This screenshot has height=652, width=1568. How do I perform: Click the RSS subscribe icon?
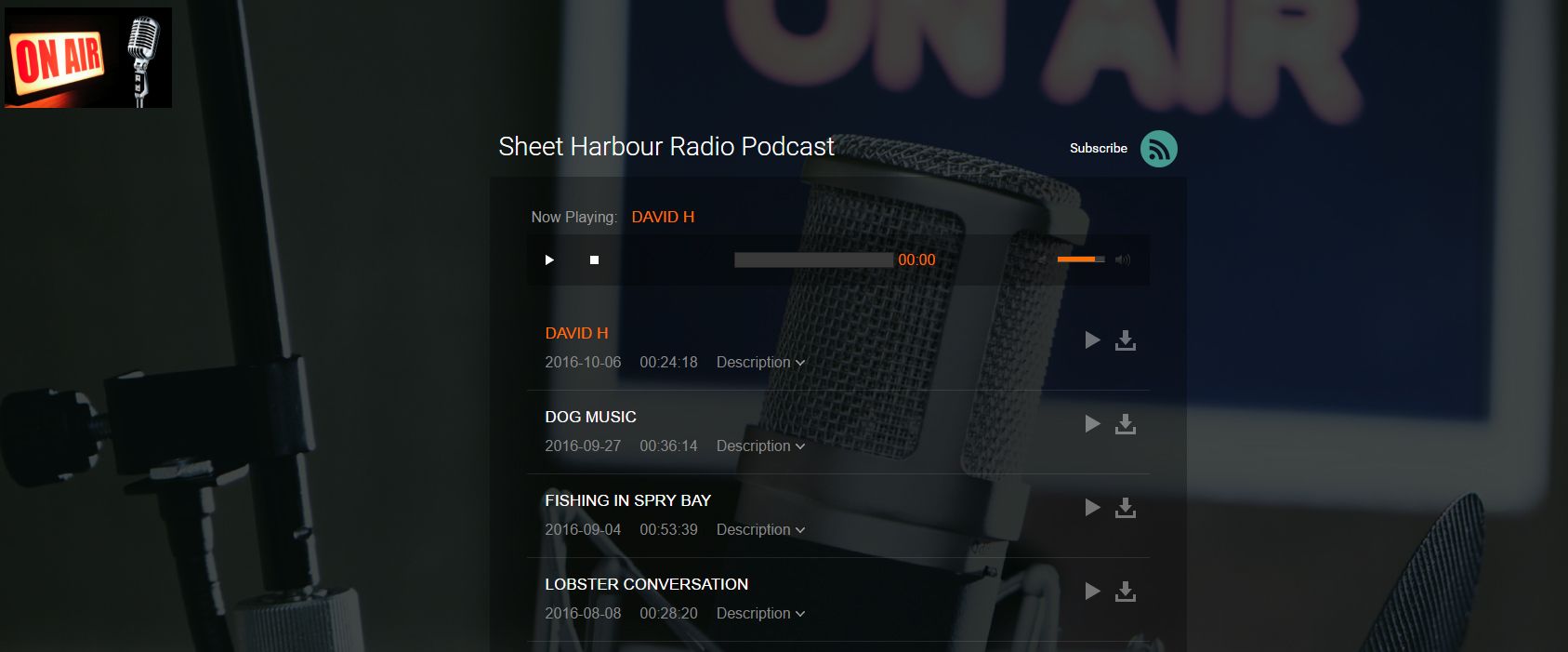1158,149
